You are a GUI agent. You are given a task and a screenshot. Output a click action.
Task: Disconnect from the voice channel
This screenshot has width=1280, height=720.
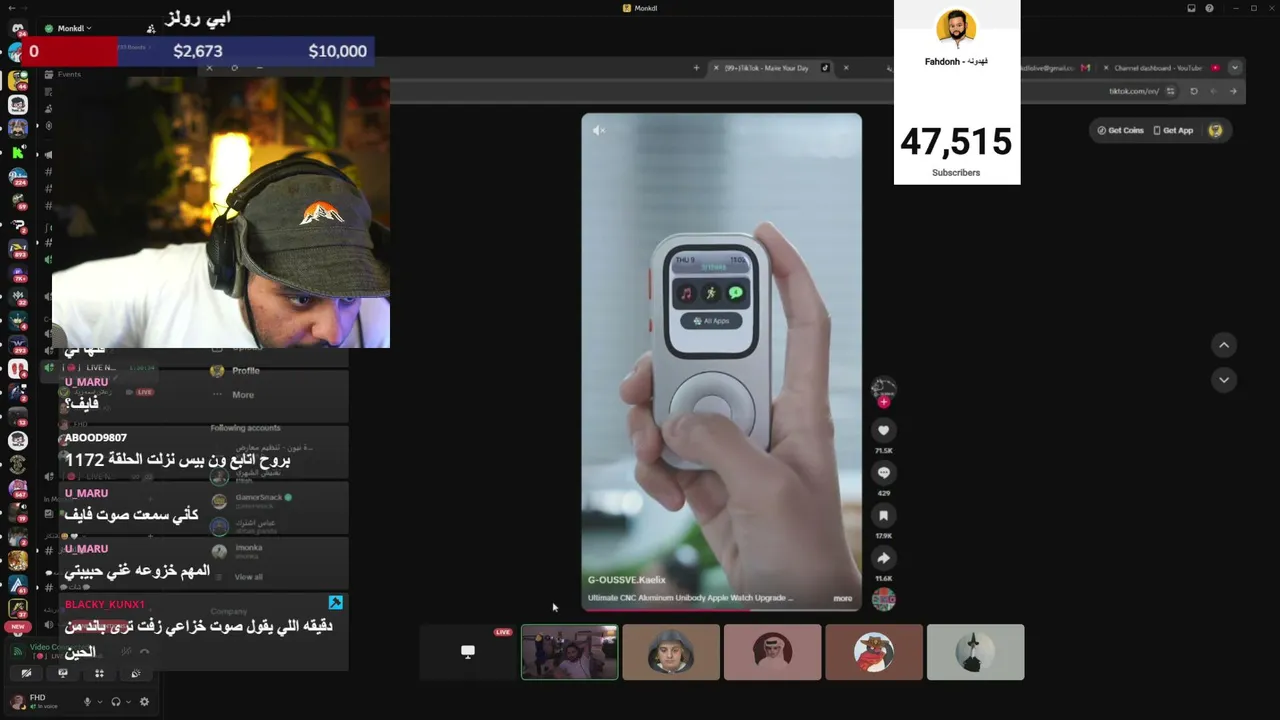tap(145, 651)
